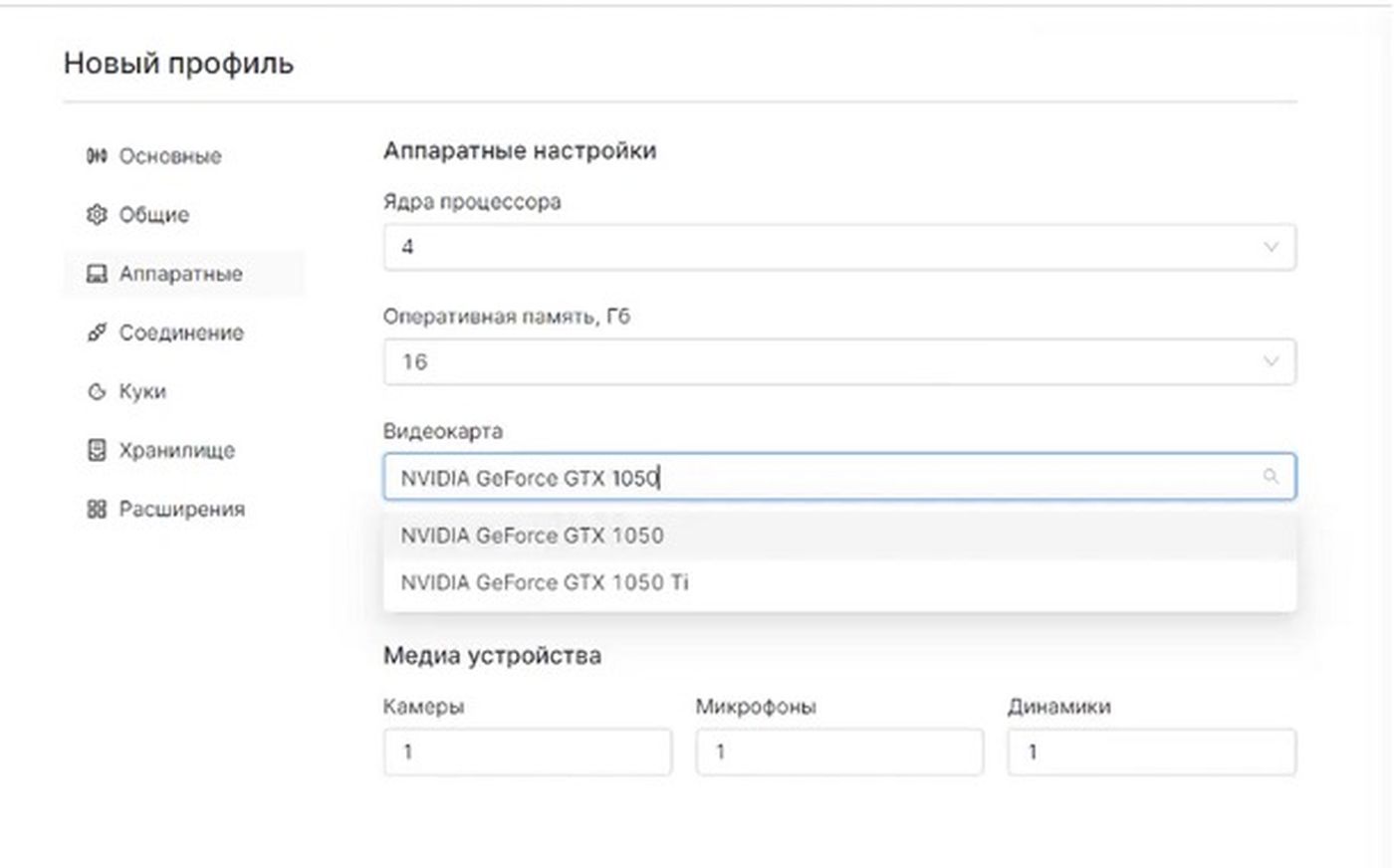This screenshot has width=1394, height=868.
Task: Open the Основные settings section
Action: [x=184, y=156]
